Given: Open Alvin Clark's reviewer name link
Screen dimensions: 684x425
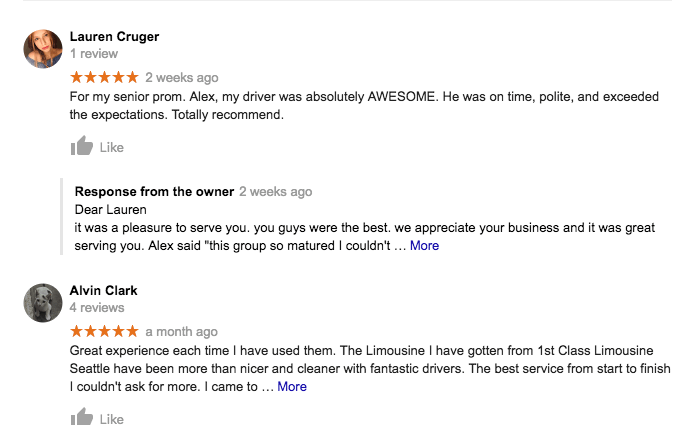Looking at the screenshot, I should (104, 291).
